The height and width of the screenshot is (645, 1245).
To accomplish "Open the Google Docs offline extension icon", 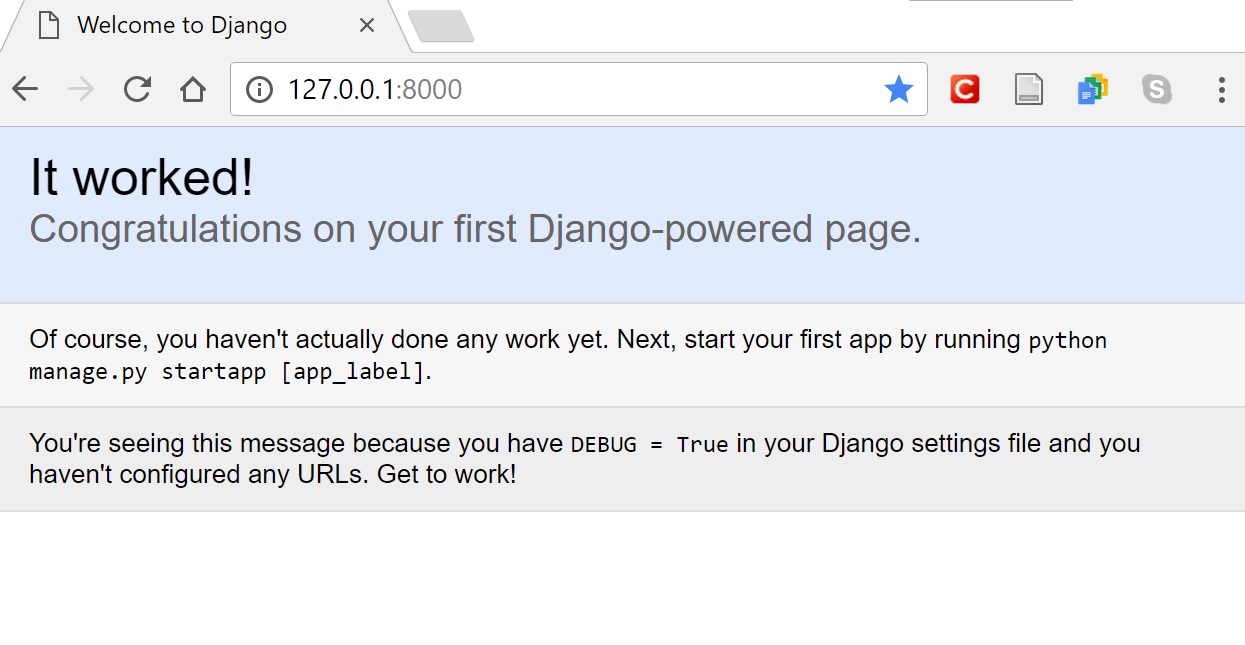I will (1092, 90).
